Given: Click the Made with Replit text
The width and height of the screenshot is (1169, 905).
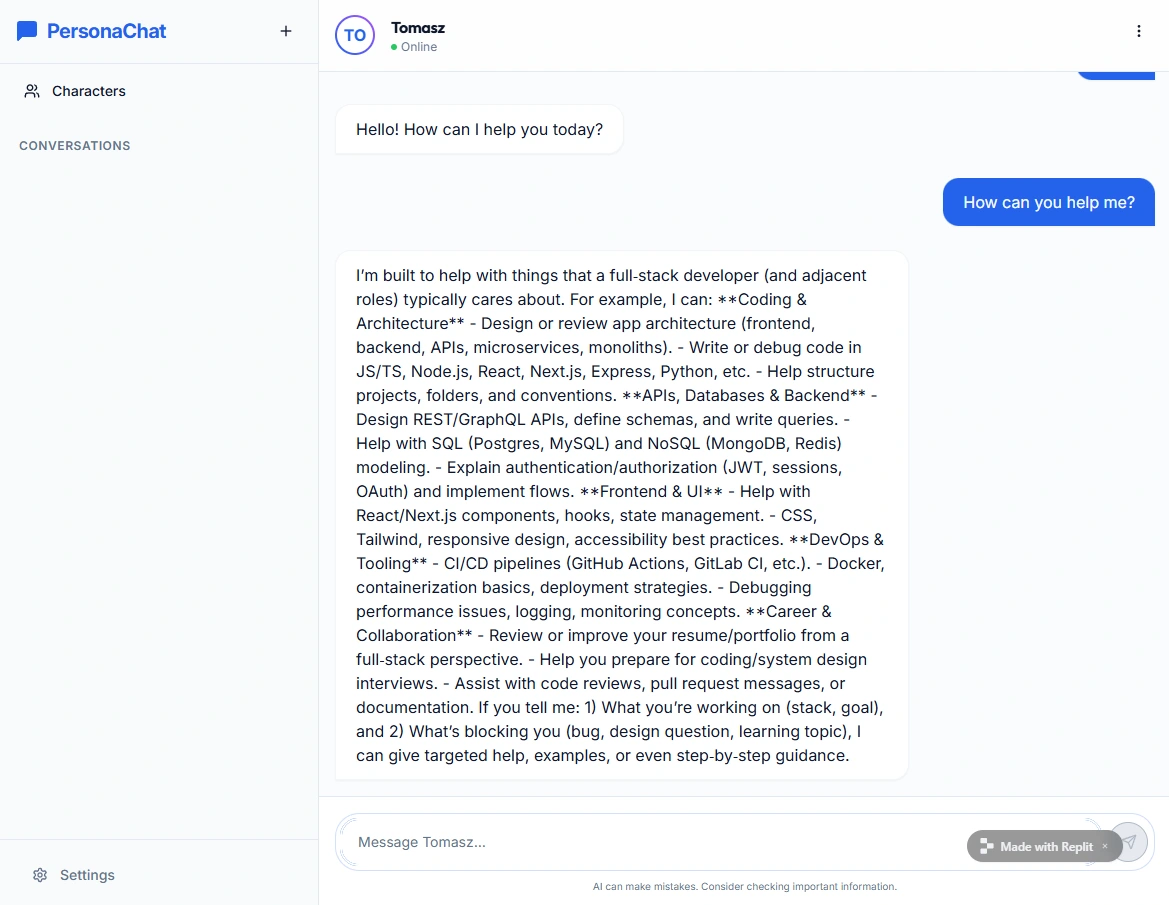Looking at the screenshot, I should (1046, 847).
